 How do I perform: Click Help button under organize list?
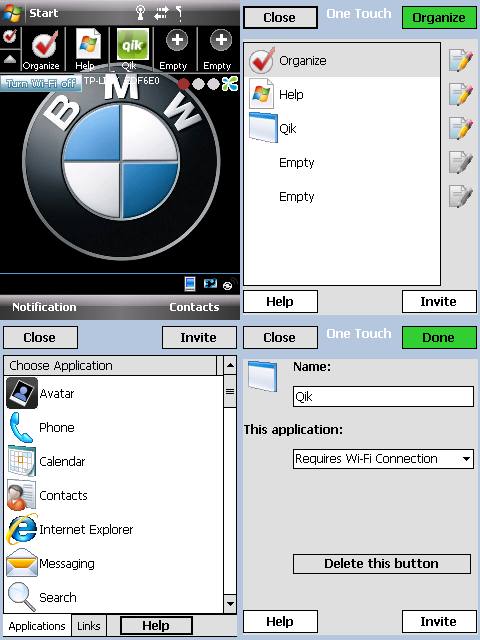pyautogui.click(x=280, y=302)
